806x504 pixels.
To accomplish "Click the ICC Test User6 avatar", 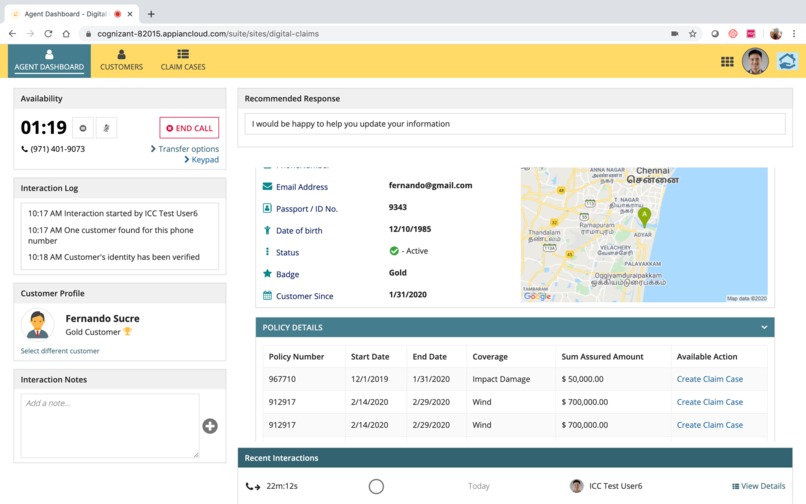I will coord(577,486).
